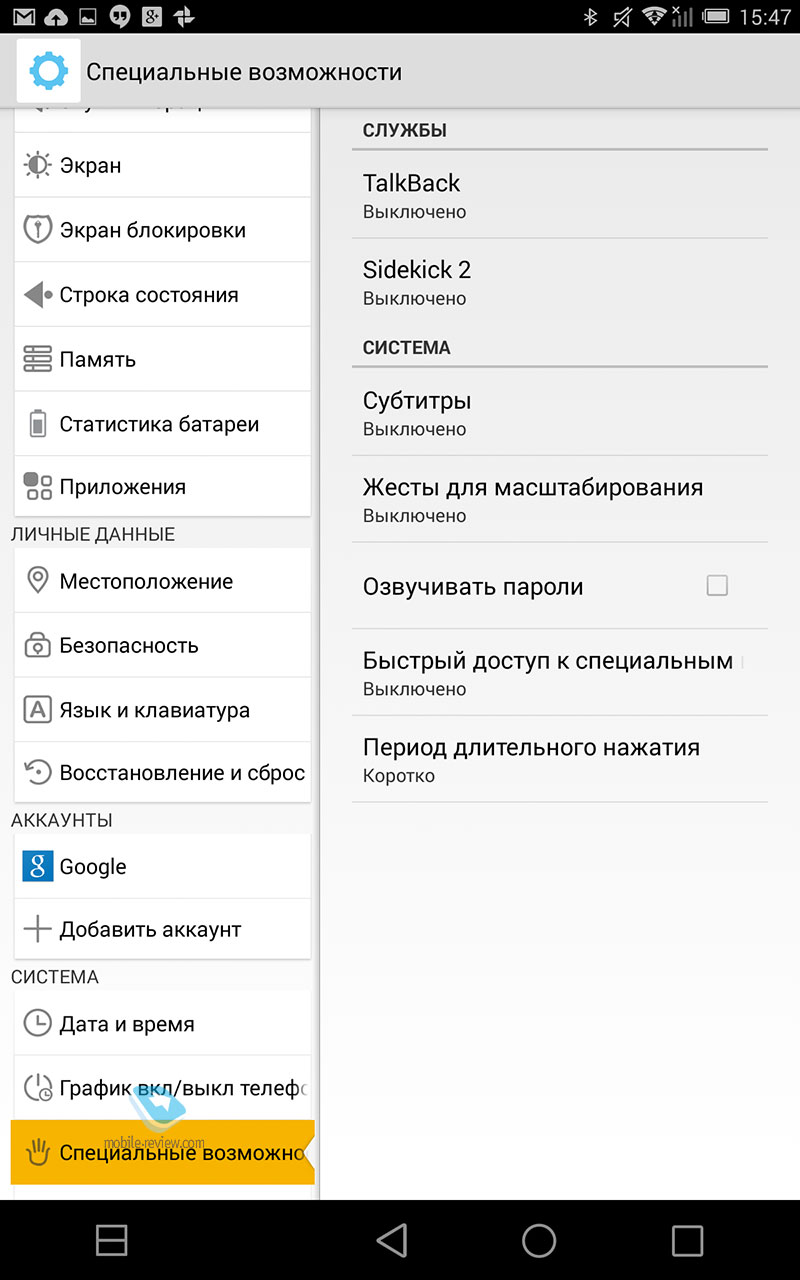Open the Google account icon
The height and width of the screenshot is (1280, 800).
tap(37, 866)
